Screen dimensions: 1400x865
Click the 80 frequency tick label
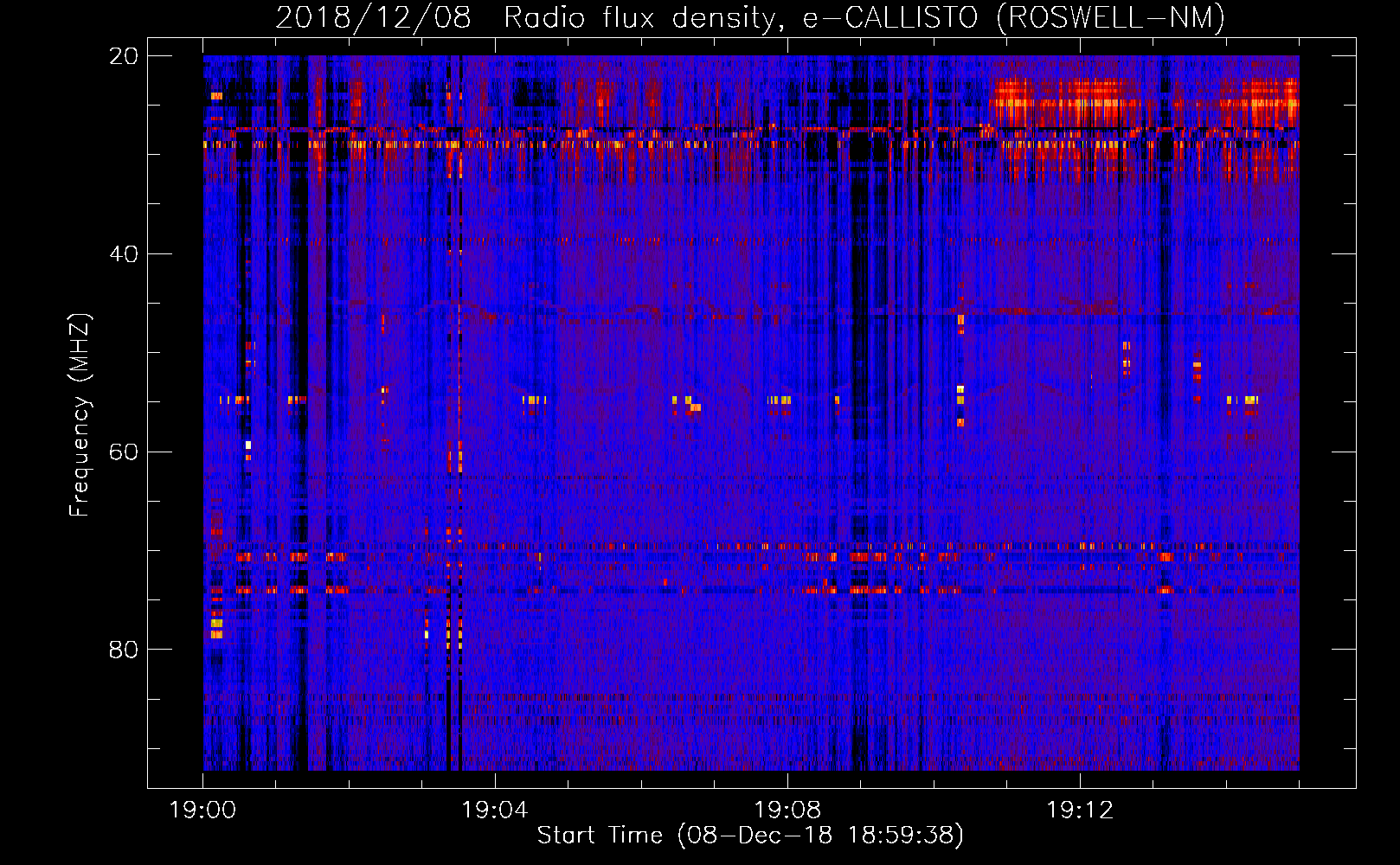pyautogui.click(x=124, y=650)
